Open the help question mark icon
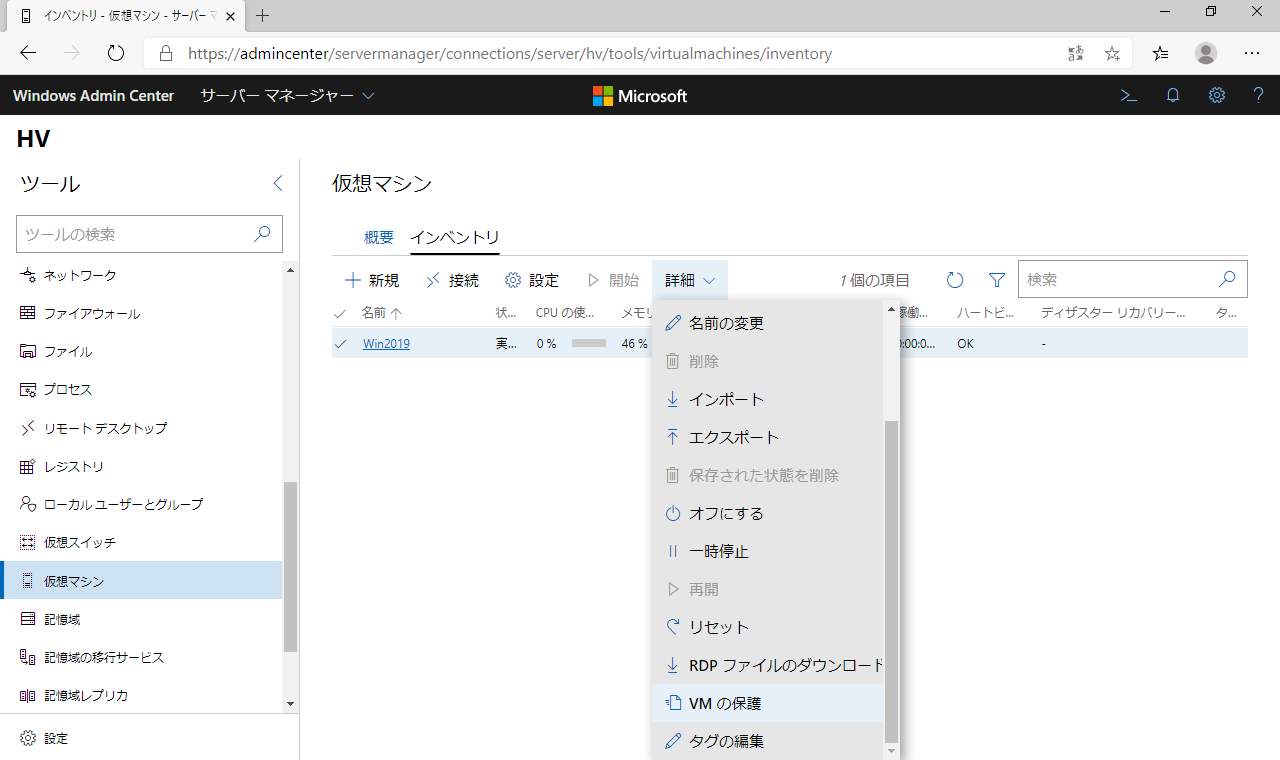The width and height of the screenshot is (1280, 760). pos(1259,96)
